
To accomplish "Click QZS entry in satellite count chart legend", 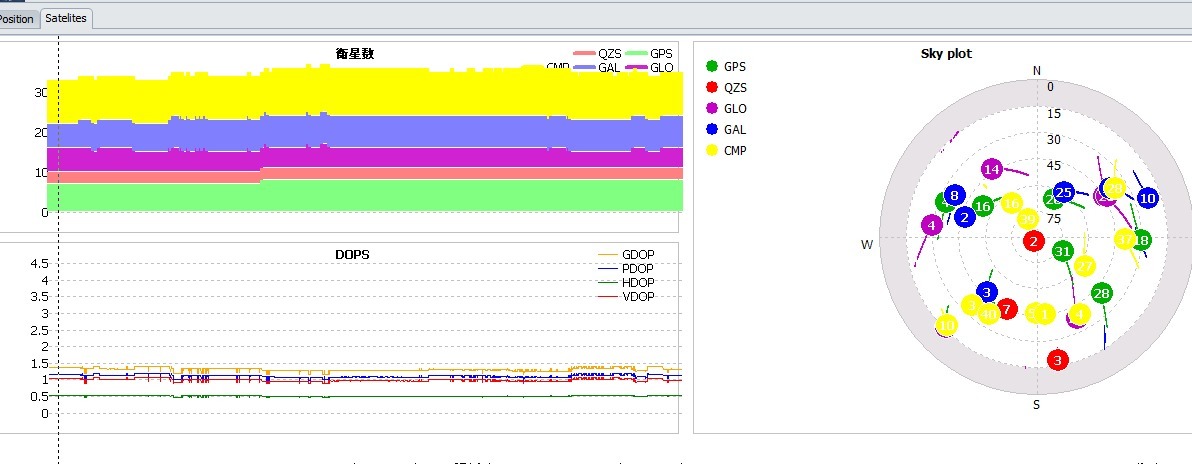I will tap(597, 53).
